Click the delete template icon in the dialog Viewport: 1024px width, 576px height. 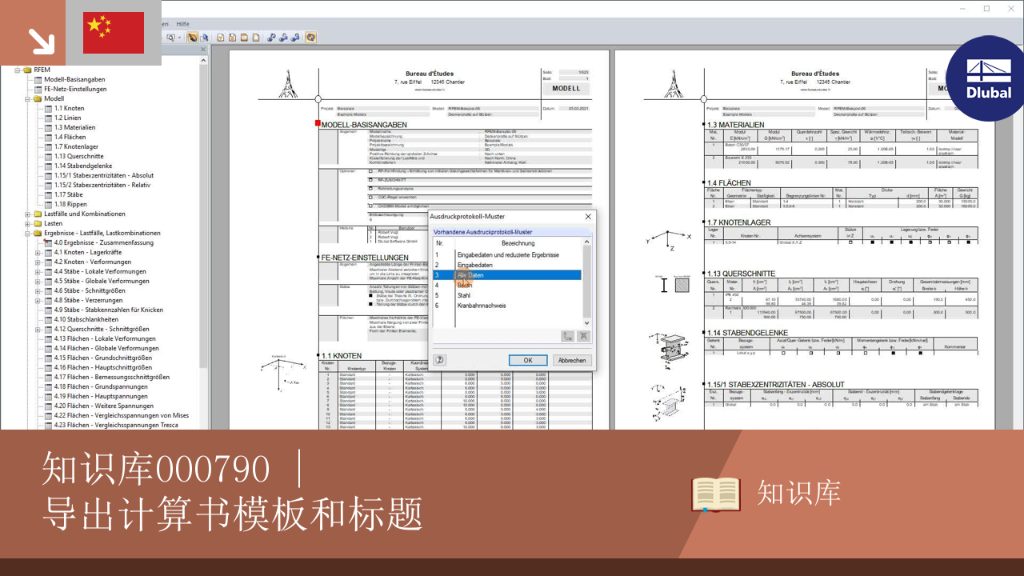pyautogui.click(x=583, y=336)
